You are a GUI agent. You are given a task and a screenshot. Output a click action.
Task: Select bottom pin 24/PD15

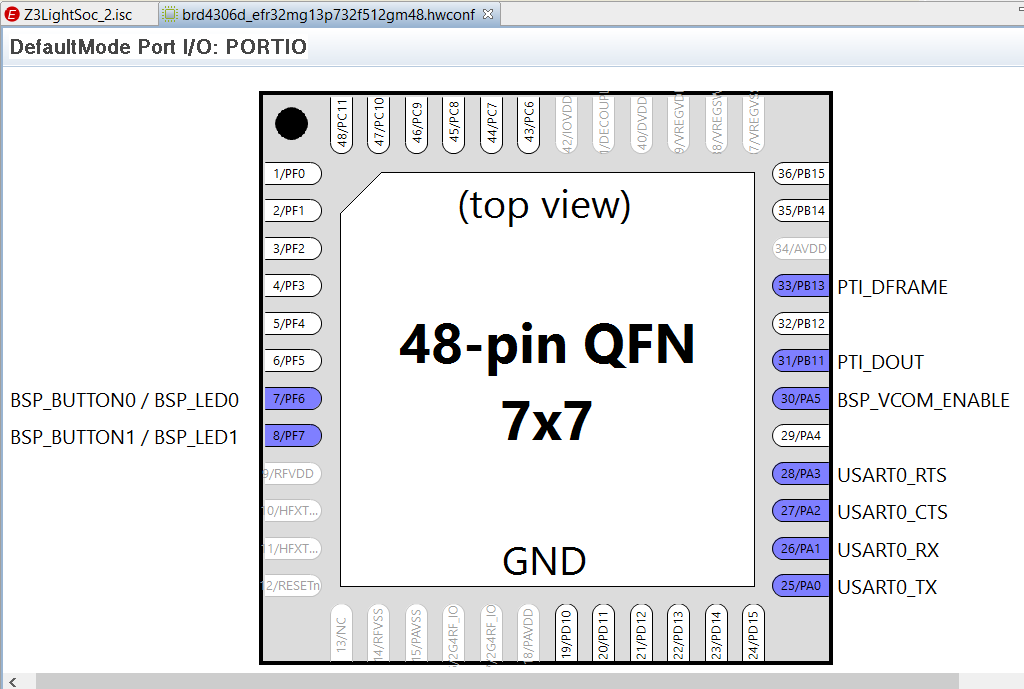[x=754, y=633]
